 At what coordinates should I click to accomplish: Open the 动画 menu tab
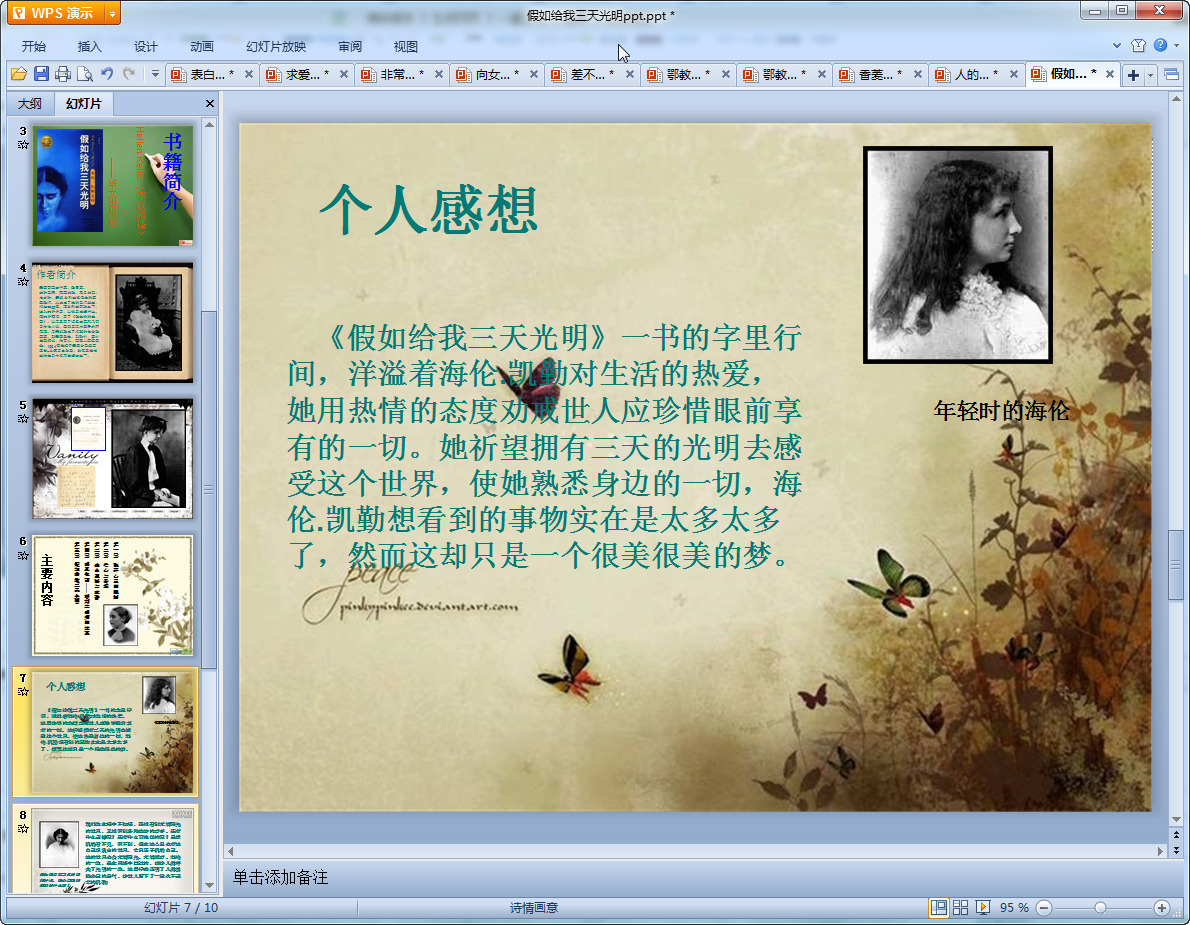[202, 46]
